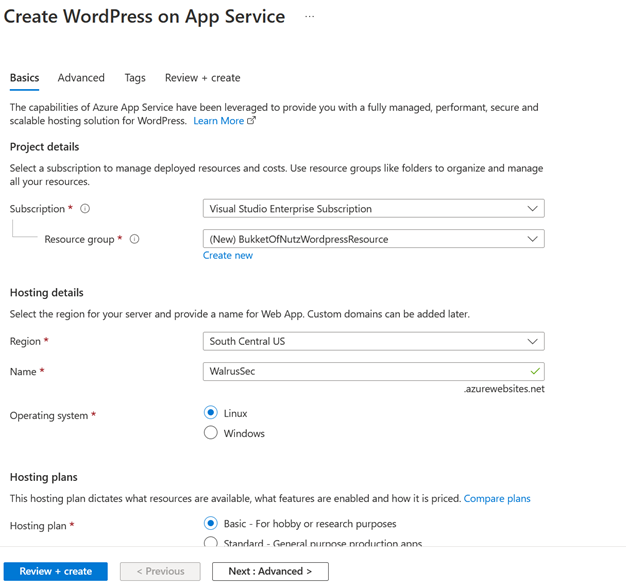Open the Resource group dropdown
This screenshot has height=587, width=626.
[x=374, y=239]
